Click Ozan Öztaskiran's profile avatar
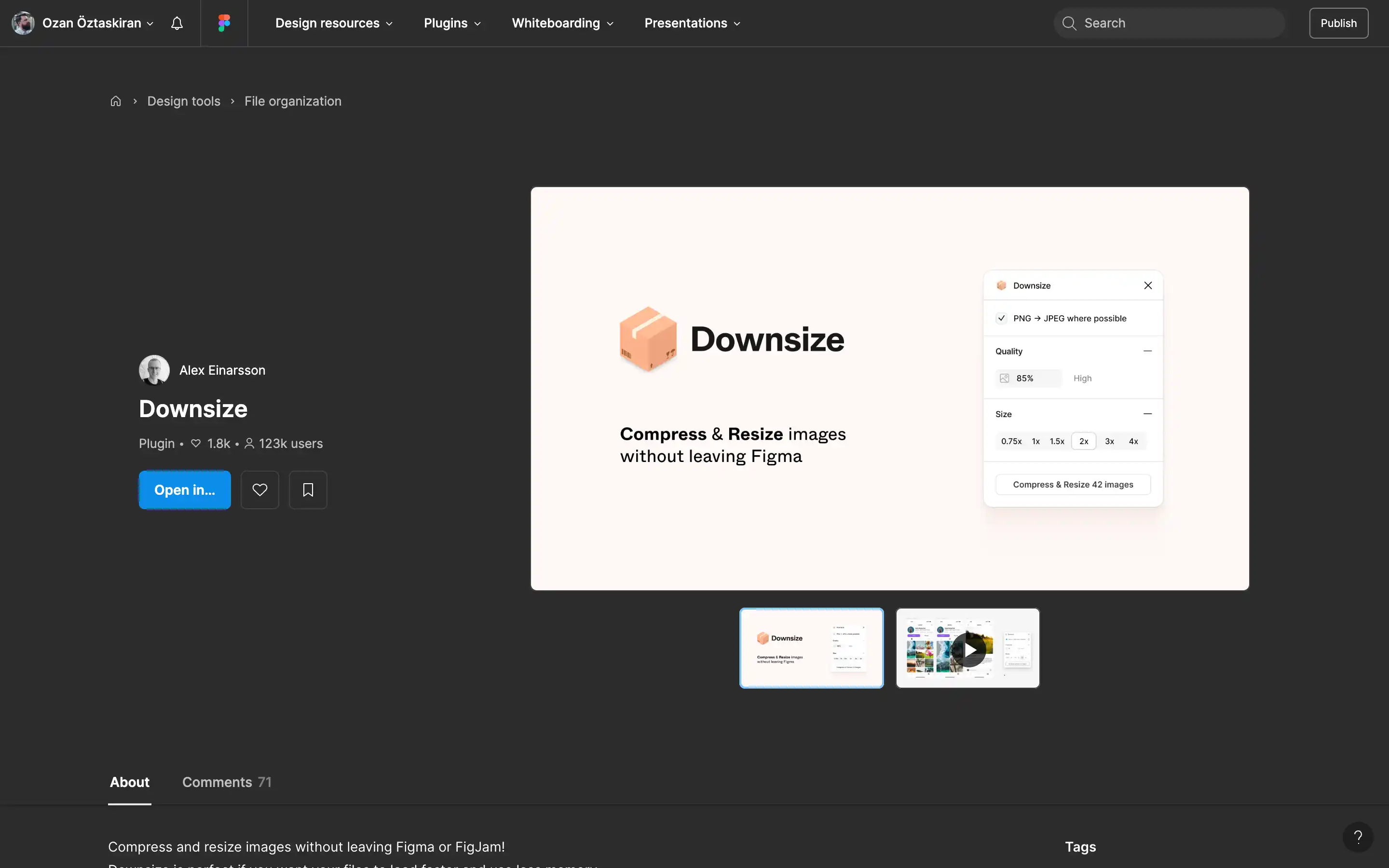The height and width of the screenshot is (868, 1389). (x=23, y=23)
